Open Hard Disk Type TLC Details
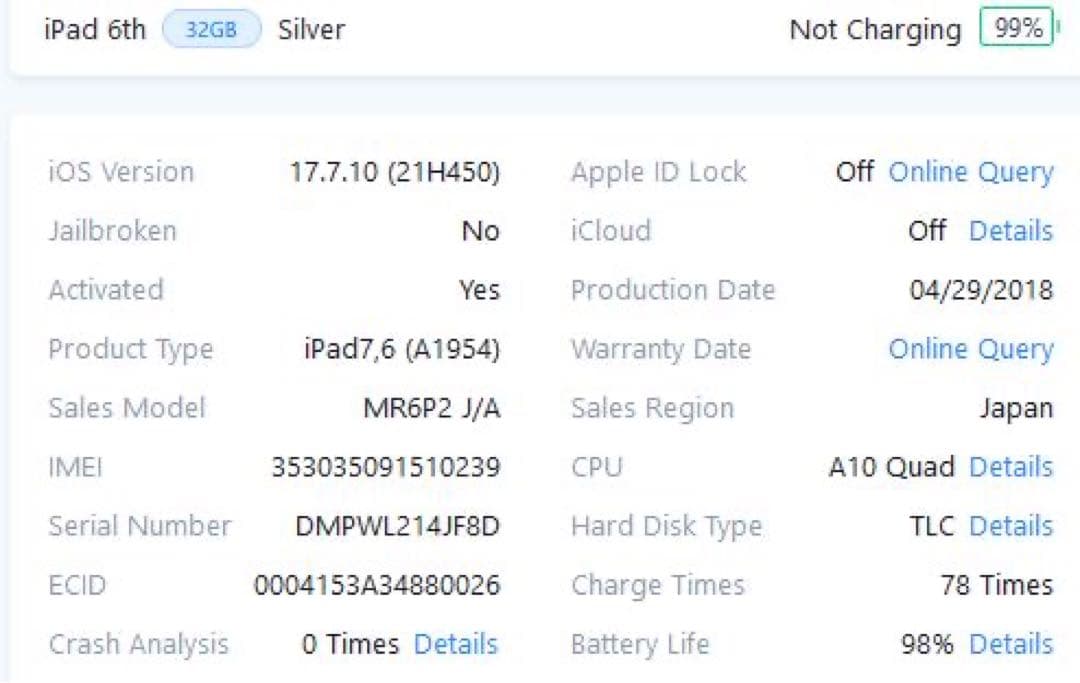The height and width of the screenshot is (683, 1080). tap(1010, 526)
